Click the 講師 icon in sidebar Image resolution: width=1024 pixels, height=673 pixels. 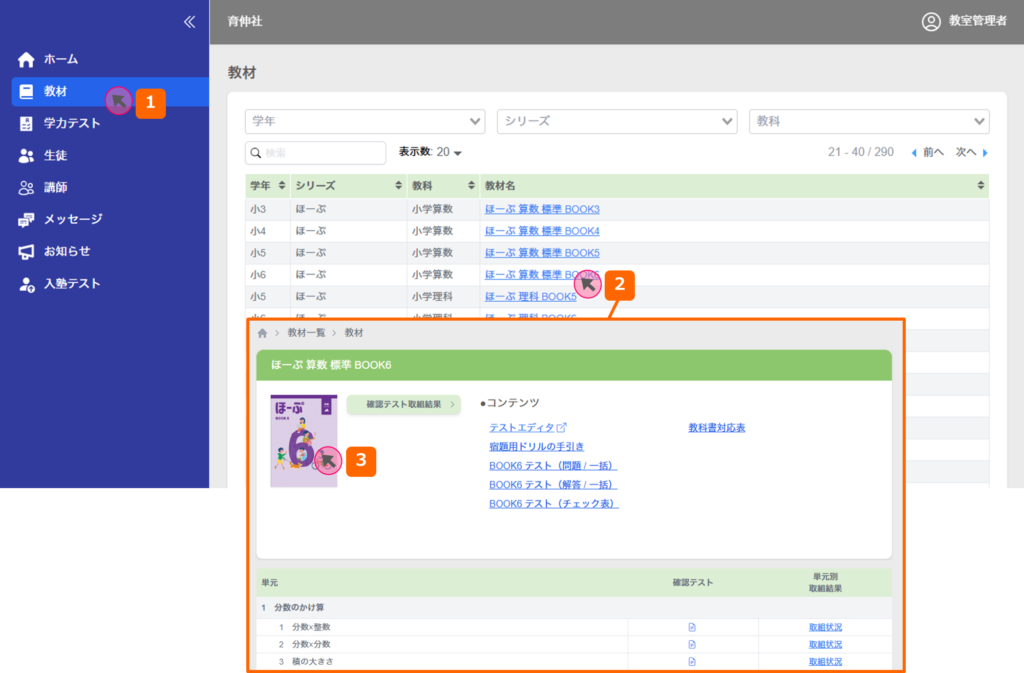pyautogui.click(x=27, y=188)
